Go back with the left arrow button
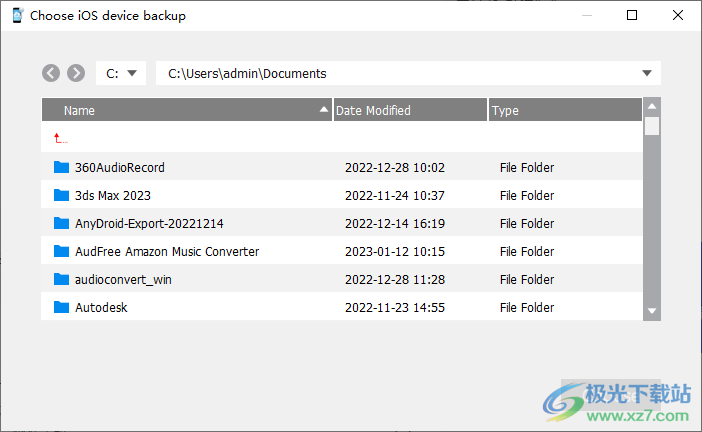702x432 pixels. pyautogui.click(x=51, y=73)
